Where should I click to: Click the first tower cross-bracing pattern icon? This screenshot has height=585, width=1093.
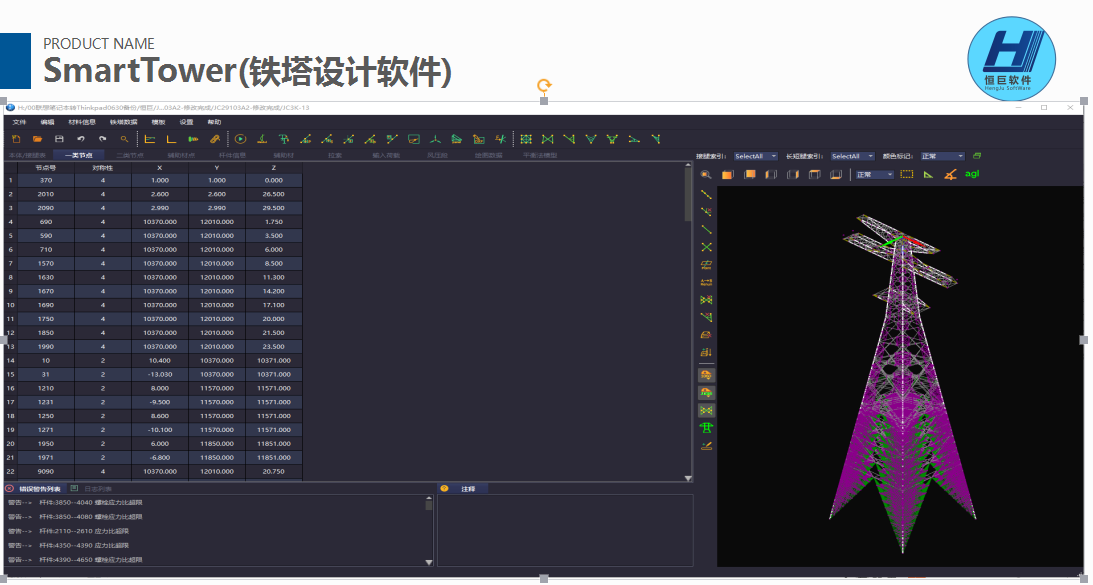[526, 139]
